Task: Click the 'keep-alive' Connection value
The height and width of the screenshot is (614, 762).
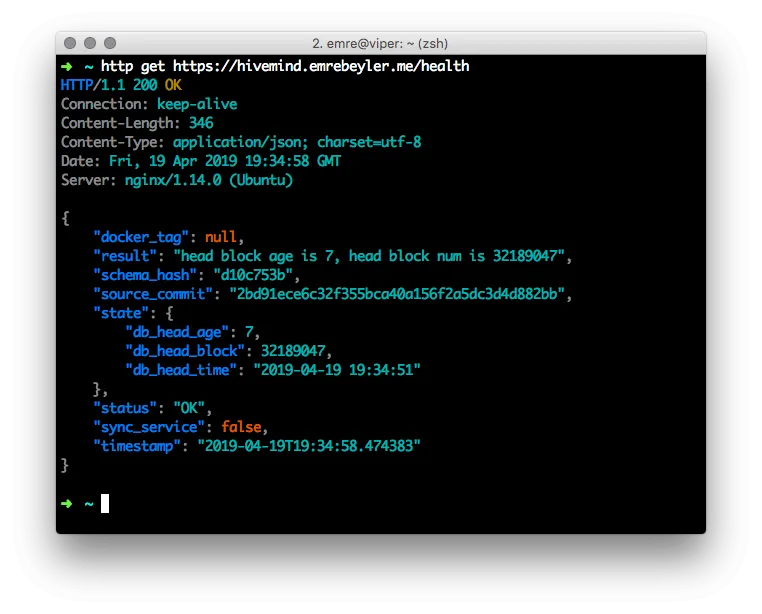Action: (x=197, y=104)
